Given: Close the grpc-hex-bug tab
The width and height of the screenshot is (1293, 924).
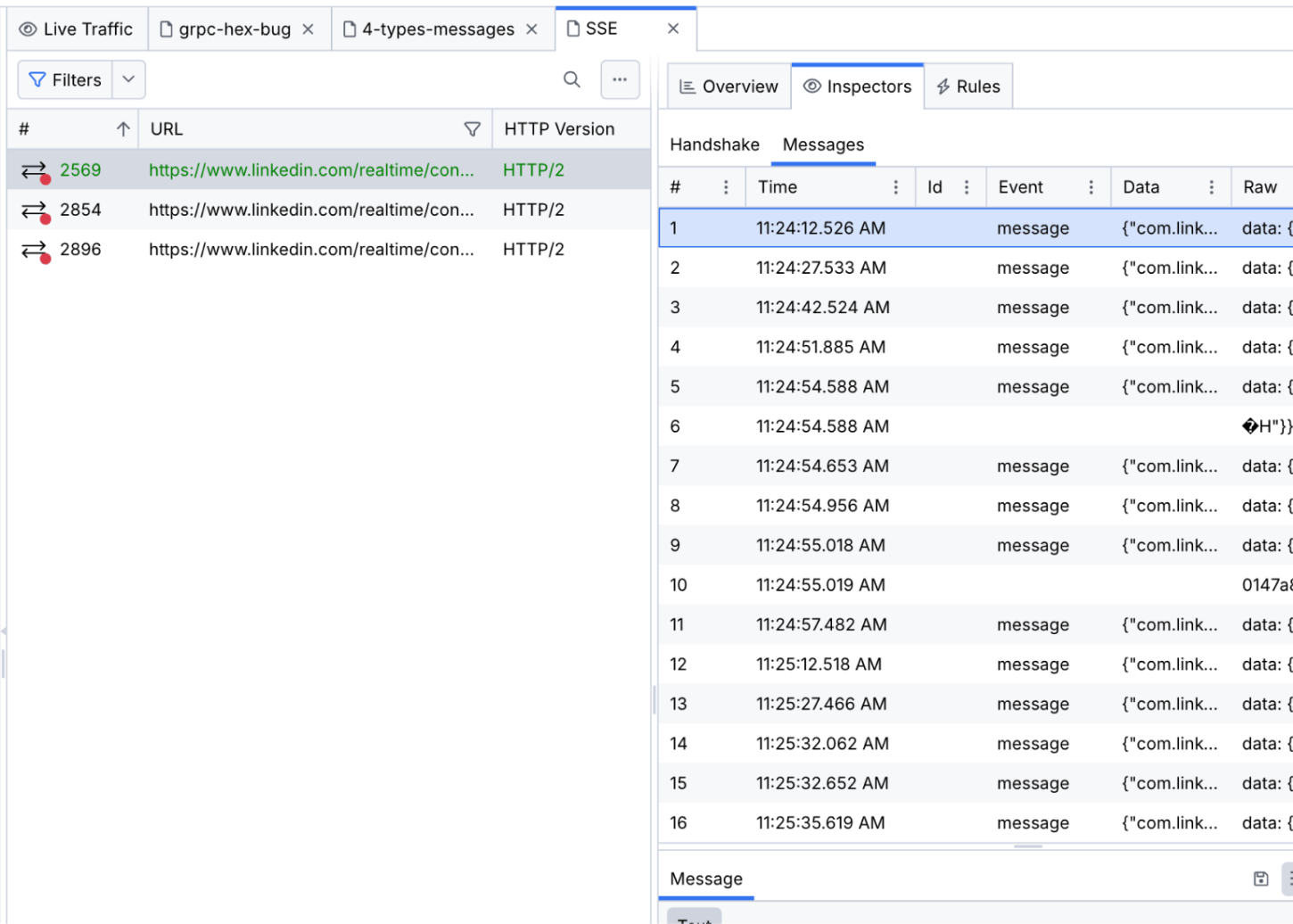Looking at the screenshot, I should pyautogui.click(x=308, y=29).
